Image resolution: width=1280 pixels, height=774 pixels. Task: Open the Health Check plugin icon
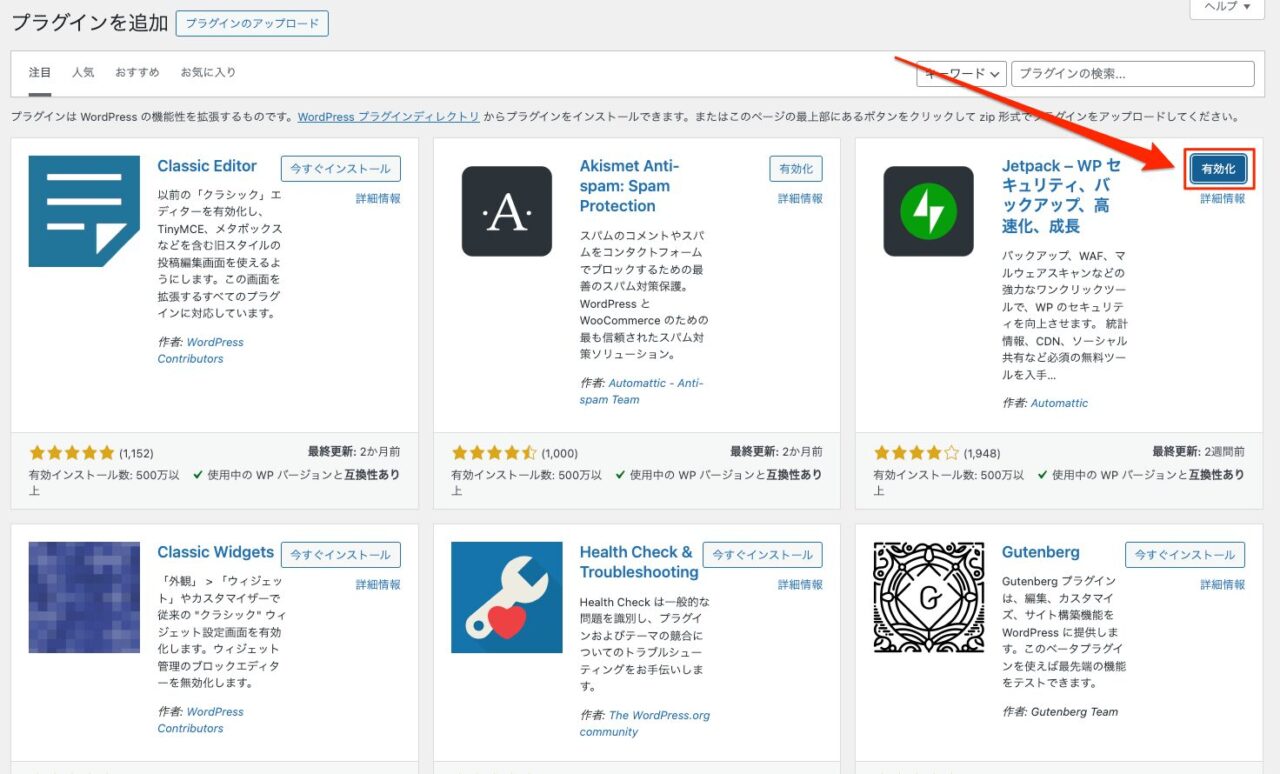(506, 597)
